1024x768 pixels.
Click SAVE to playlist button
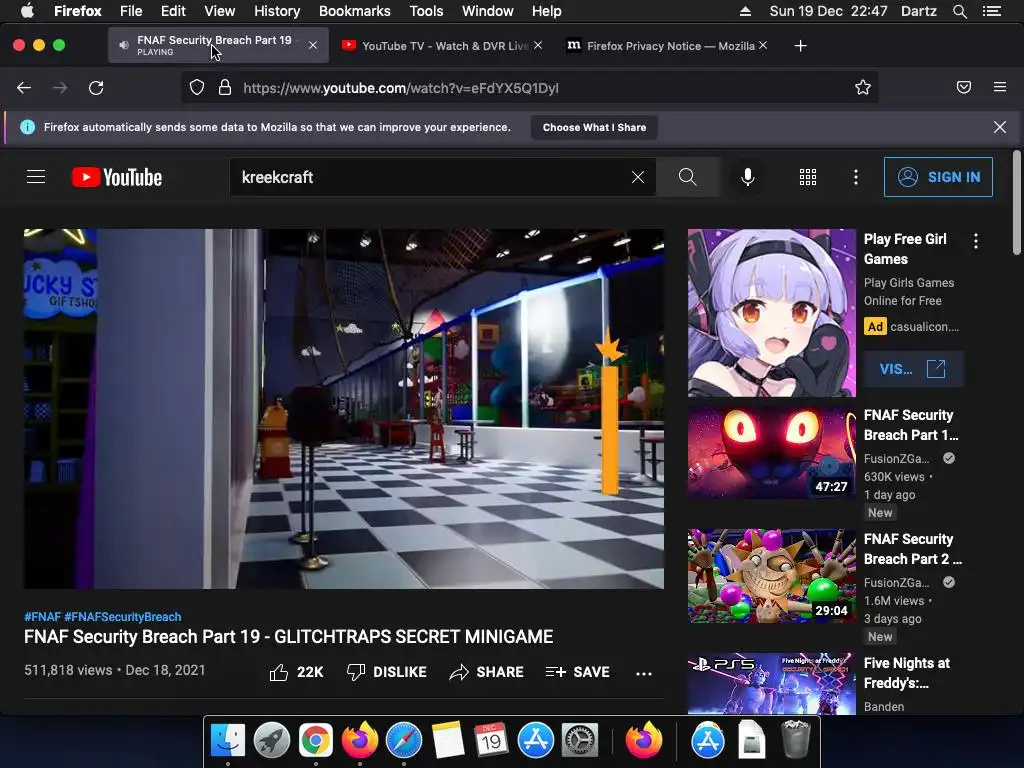click(x=577, y=672)
